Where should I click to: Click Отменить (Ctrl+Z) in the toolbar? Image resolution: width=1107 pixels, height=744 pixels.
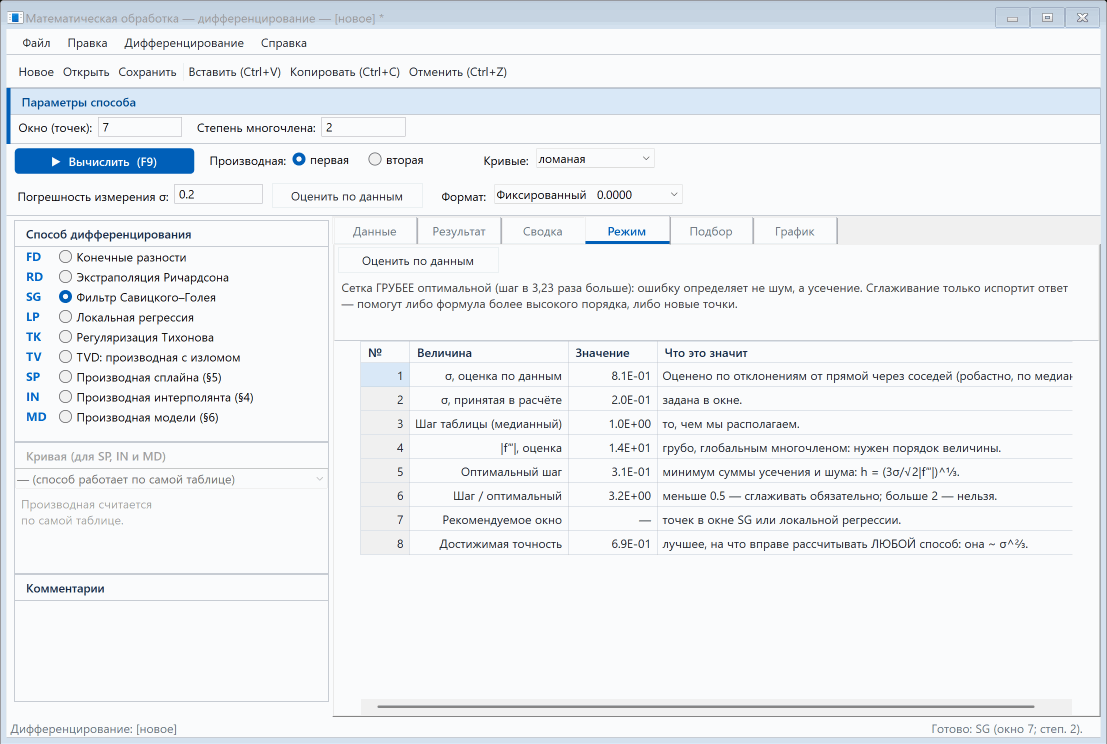click(457, 72)
